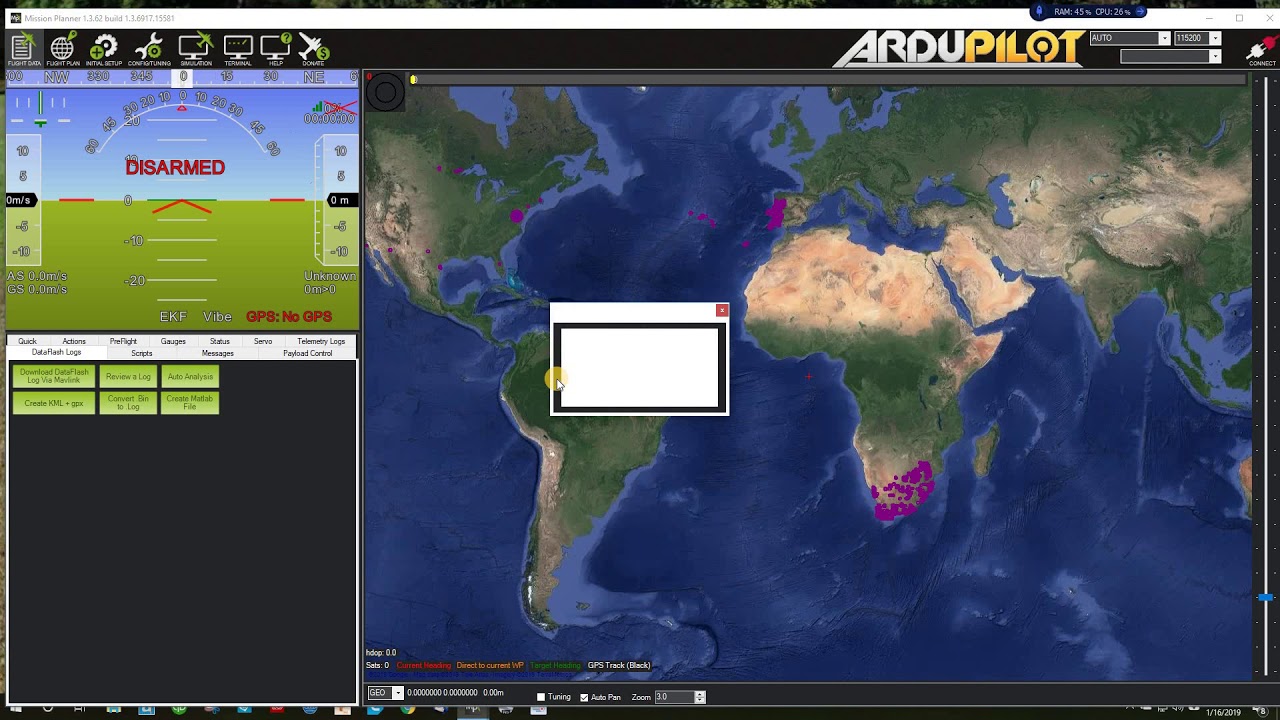The height and width of the screenshot is (720, 1280).
Task: Click the GPS Track (Black) legend label
Action: [619, 665]
